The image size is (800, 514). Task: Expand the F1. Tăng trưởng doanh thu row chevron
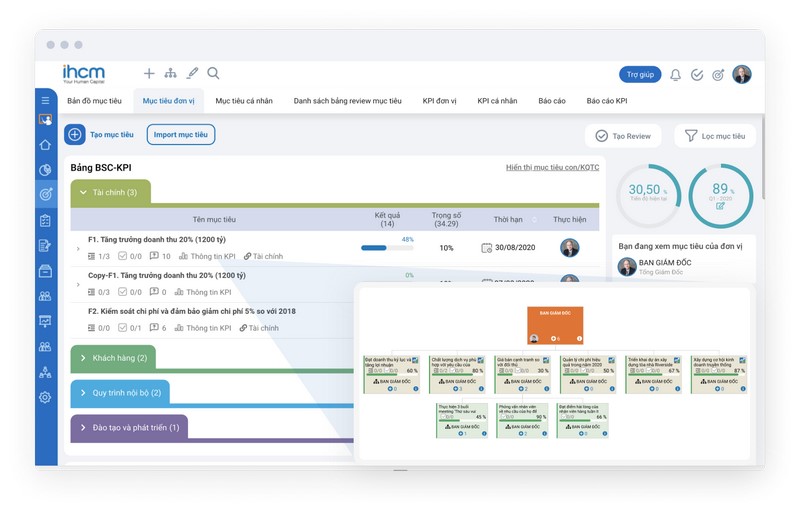(x=78, y=249)
